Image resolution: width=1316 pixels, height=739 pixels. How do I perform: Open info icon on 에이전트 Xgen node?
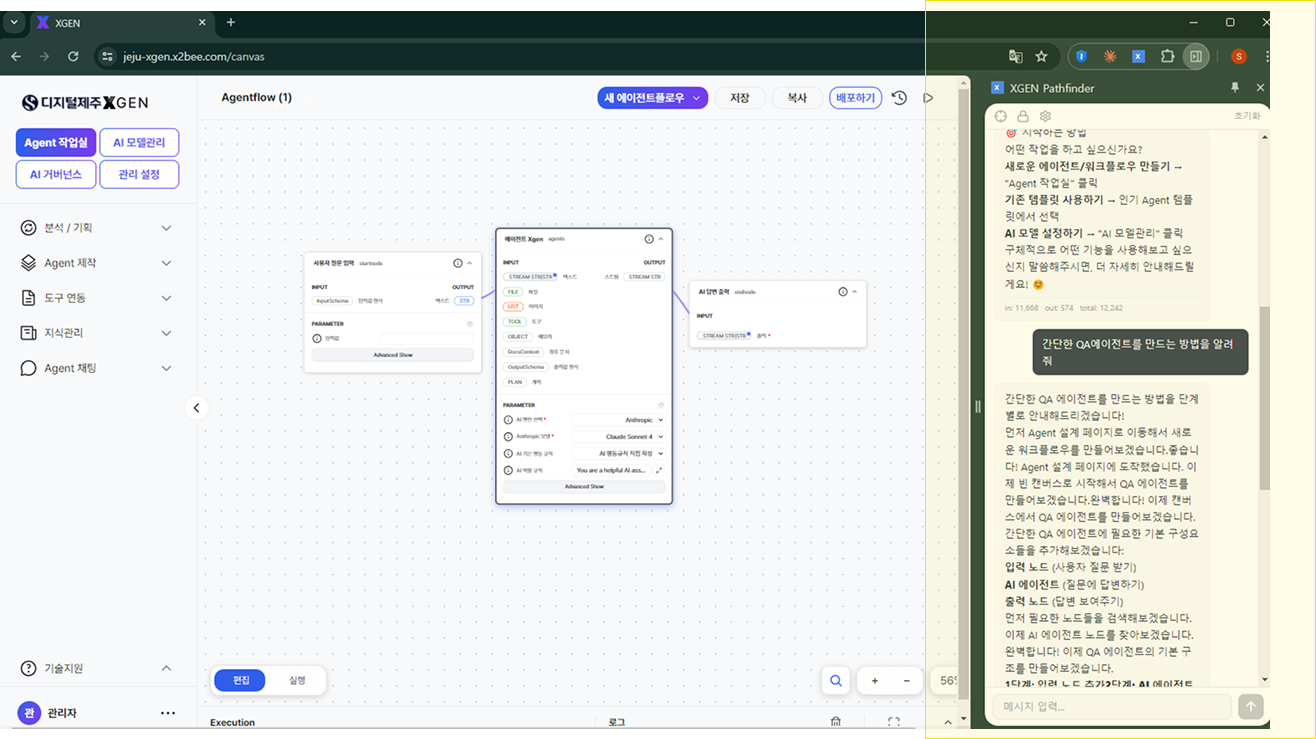648,239
